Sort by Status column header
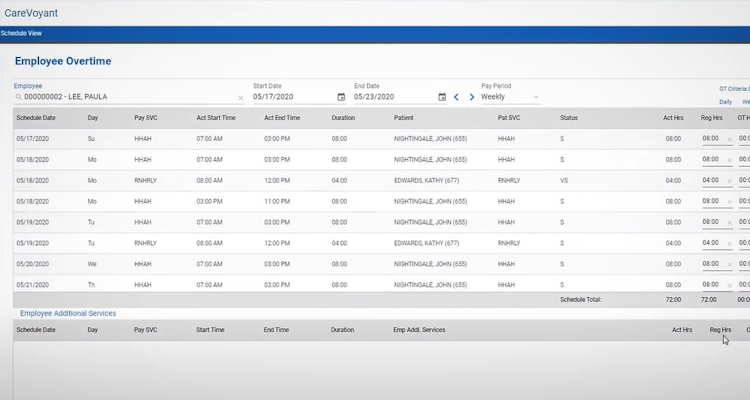Image resolution: width=750 pixels, height=400 pixels. tap(569, 118)
